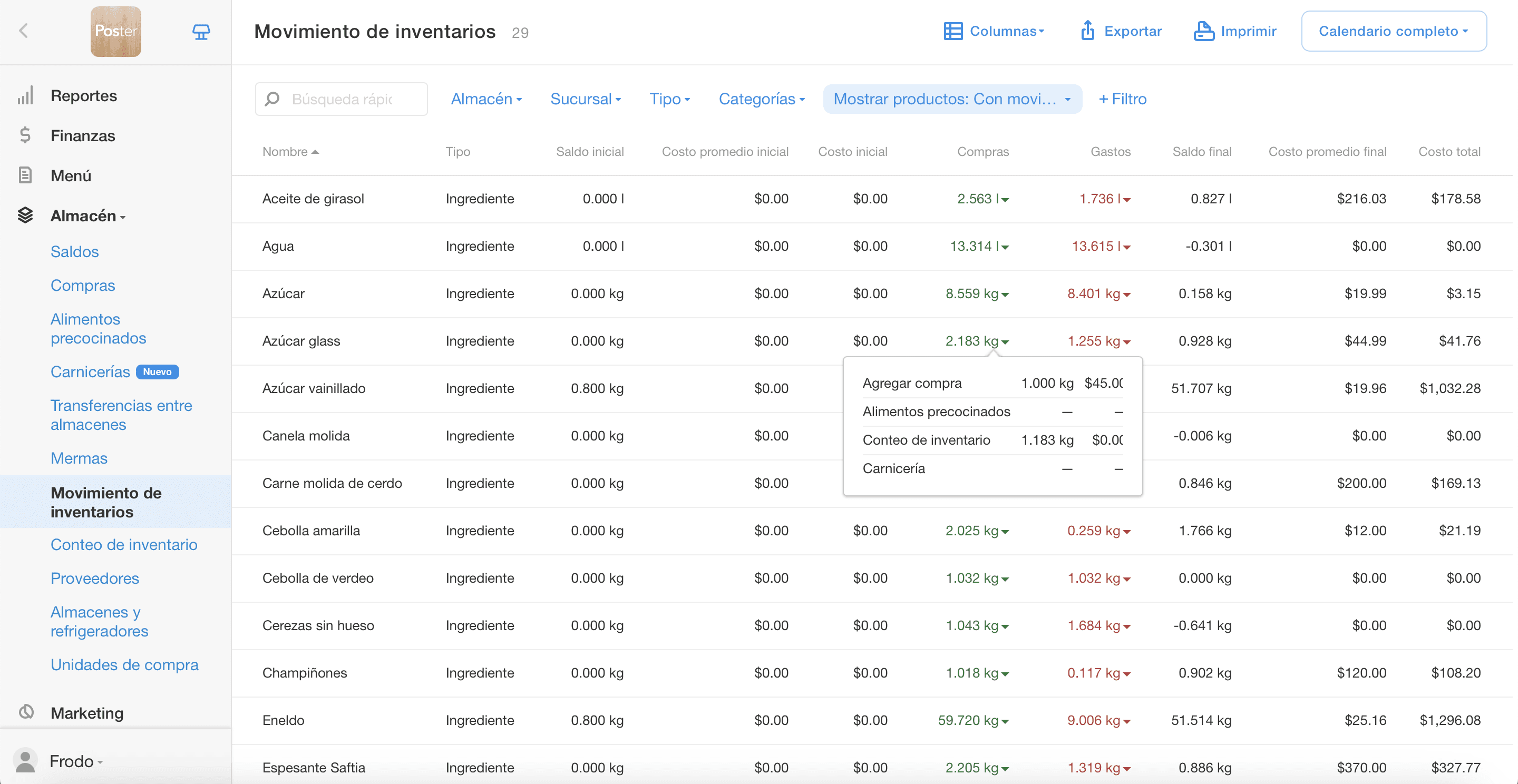Expand Aceite de girasol compras 2.563 l
Screen dimensions: 1518x784
982,199
